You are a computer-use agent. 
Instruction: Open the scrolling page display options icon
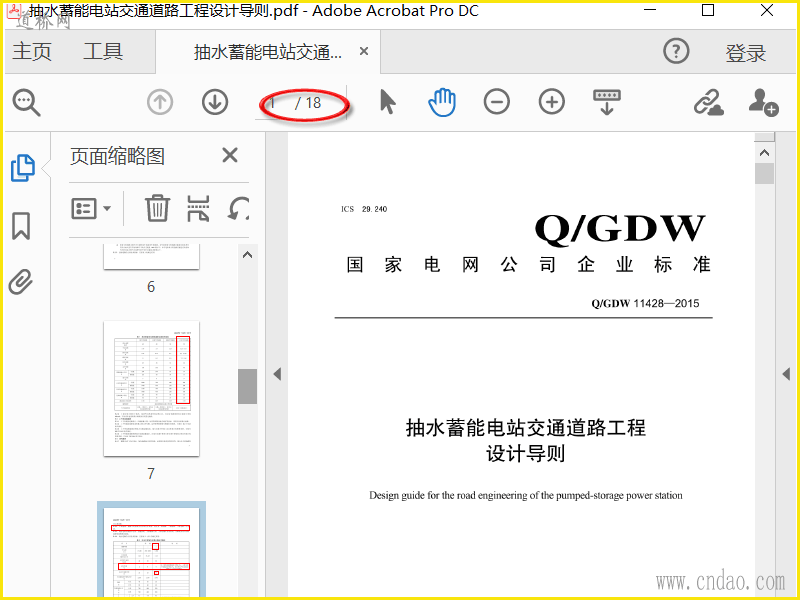coord(607,102)
